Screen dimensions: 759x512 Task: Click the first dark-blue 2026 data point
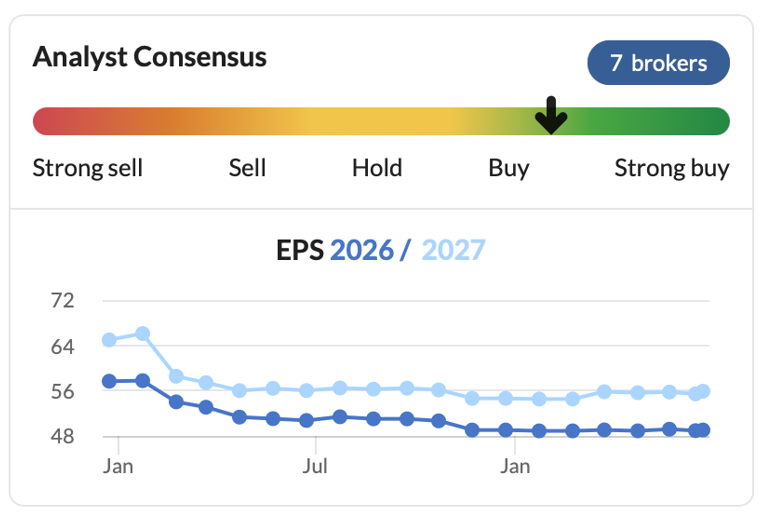pos(109,381)
